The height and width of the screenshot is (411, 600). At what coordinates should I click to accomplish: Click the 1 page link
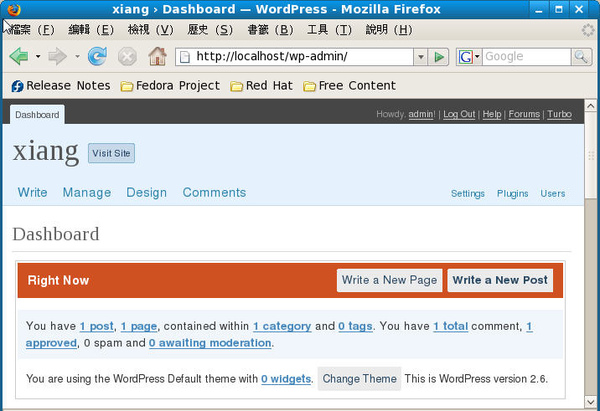(x=139, y=326)
